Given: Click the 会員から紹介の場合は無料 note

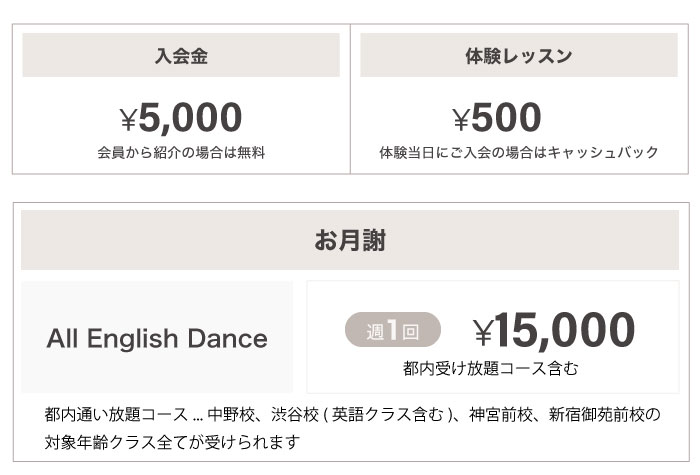Looking at the screenshot, I should tap(181, 153).
